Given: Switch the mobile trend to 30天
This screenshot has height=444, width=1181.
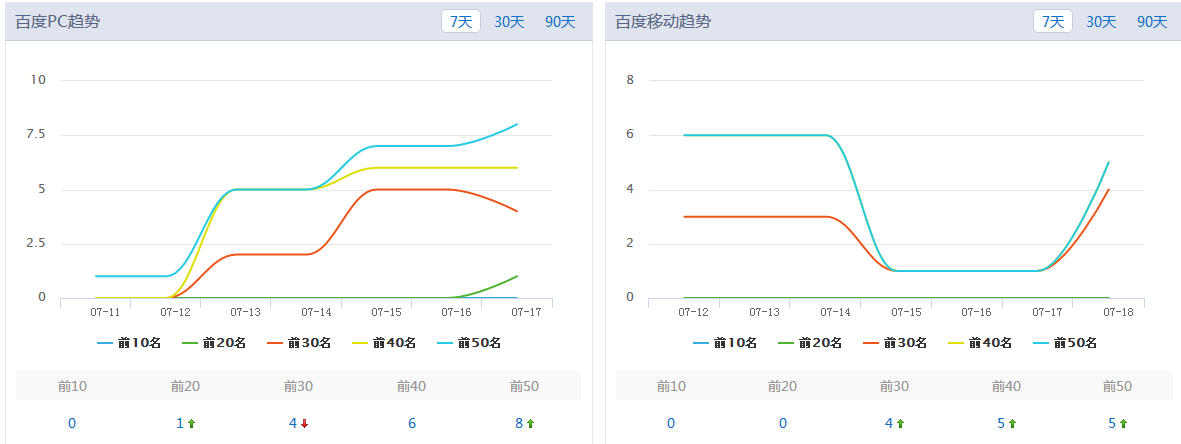Looking at the screenshot, I should tap(1101, 21).
